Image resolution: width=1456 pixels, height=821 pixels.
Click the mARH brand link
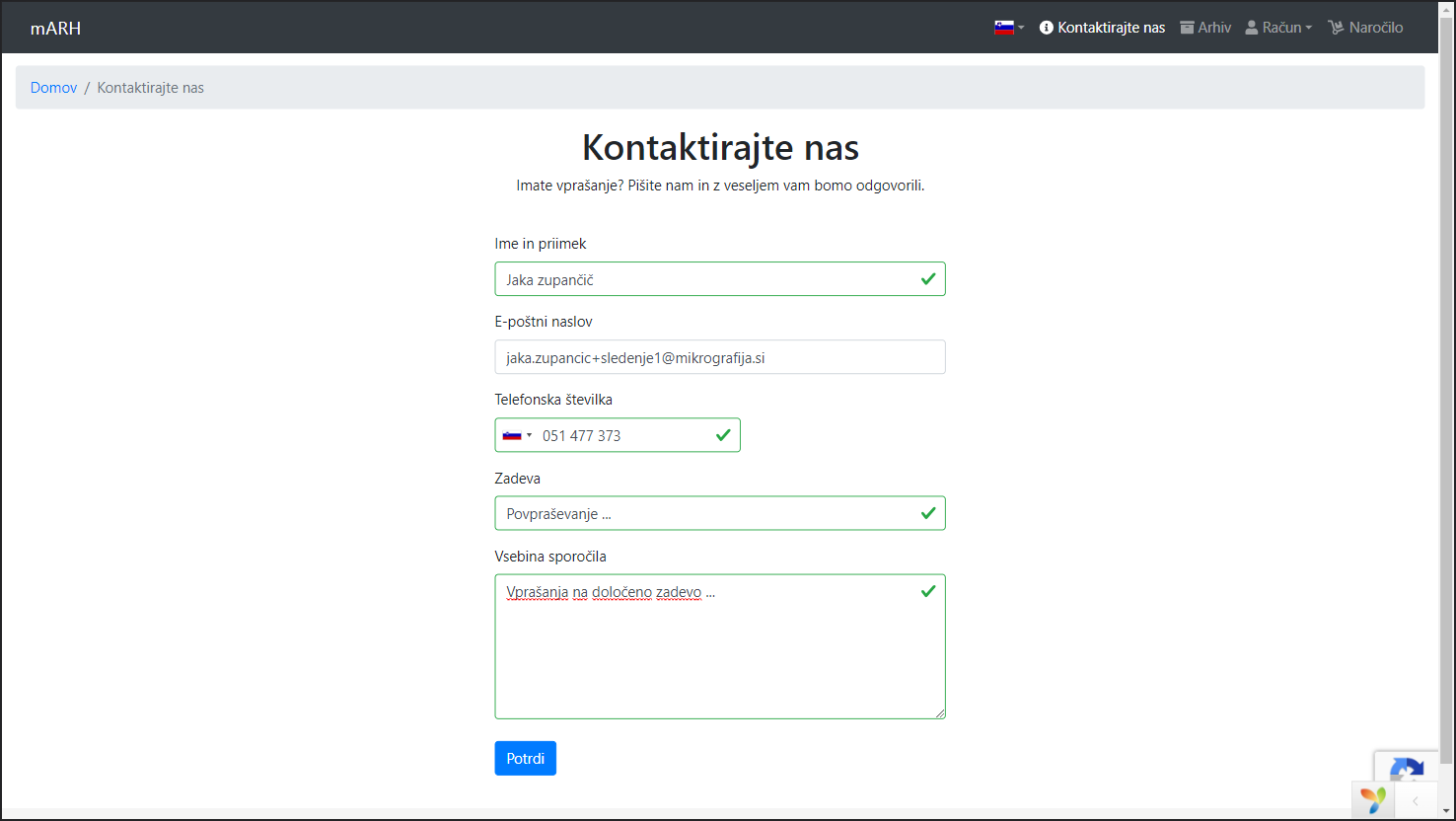tap(55, 28)
